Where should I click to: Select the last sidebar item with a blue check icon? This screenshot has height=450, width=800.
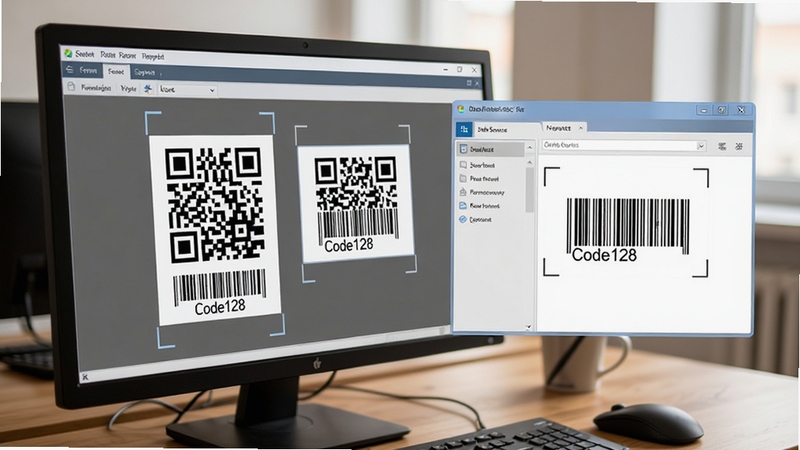coord(476,219)
